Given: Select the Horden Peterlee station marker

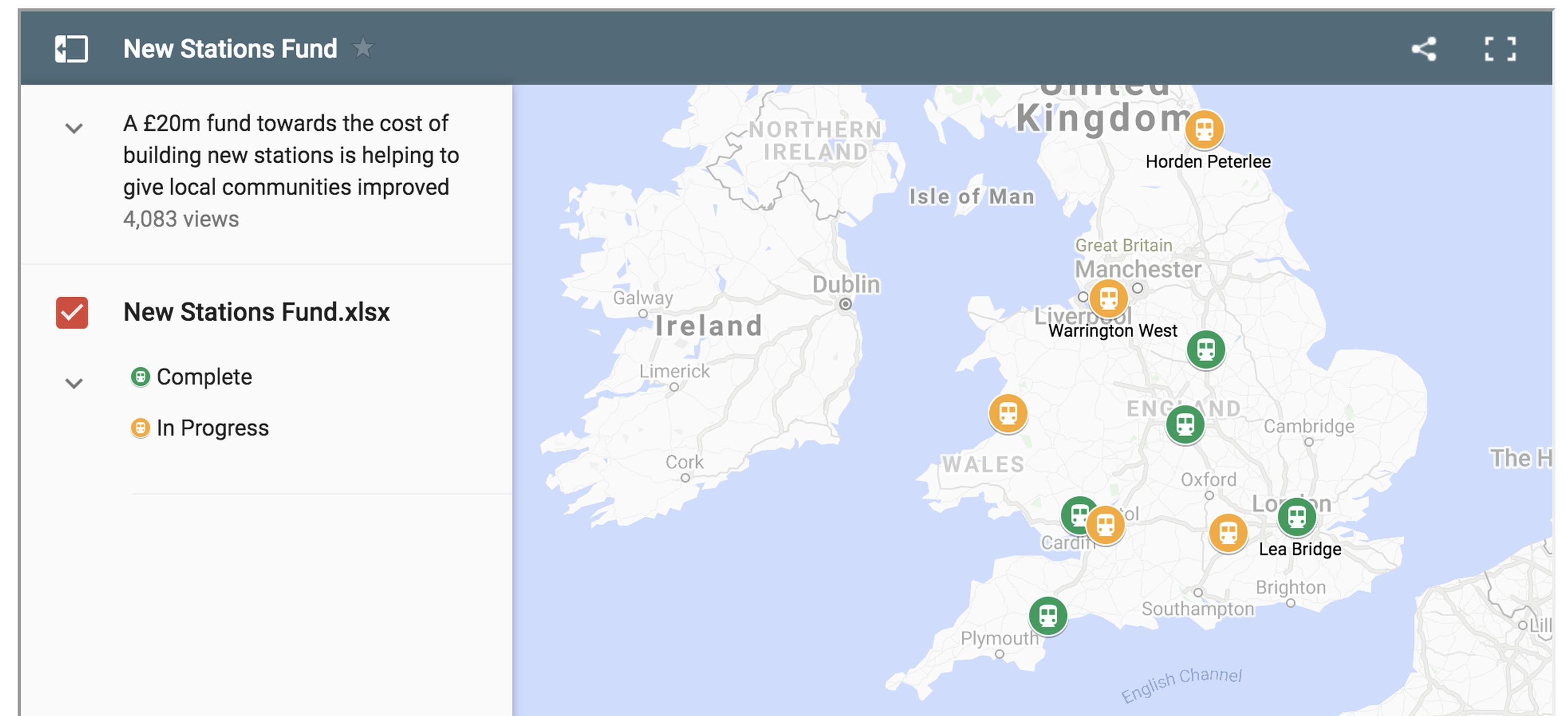Looking at the screenshot, I should 1204,129.
